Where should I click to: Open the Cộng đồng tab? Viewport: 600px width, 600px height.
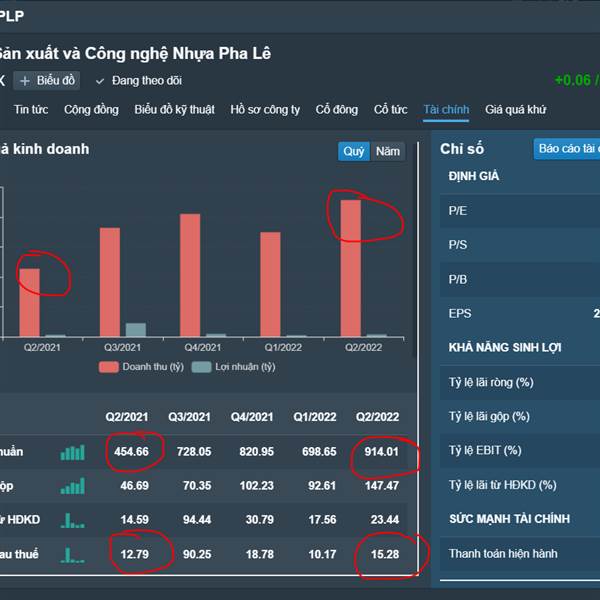(91, 110)
